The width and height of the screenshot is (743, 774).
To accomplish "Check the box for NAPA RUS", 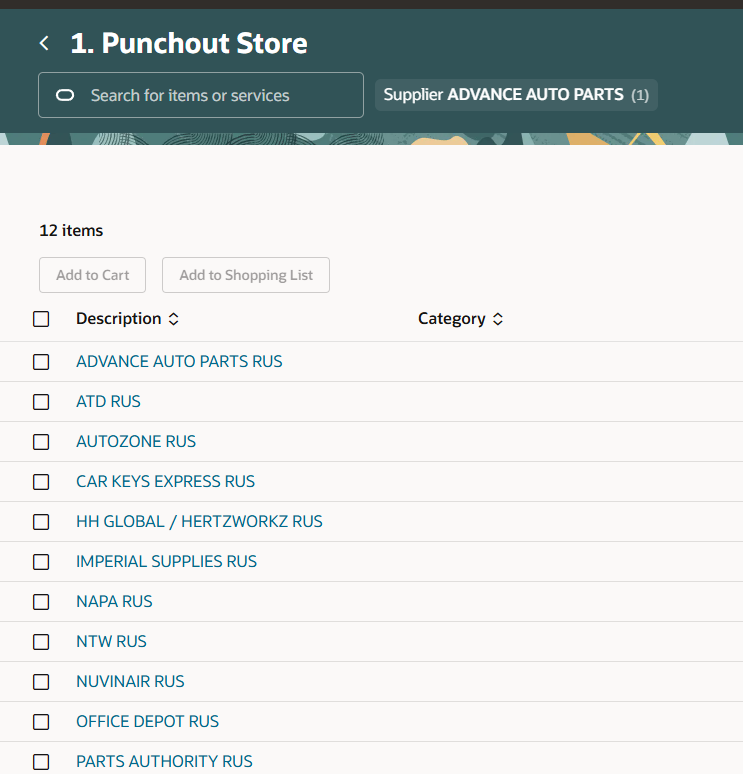I will pos(41,602).
